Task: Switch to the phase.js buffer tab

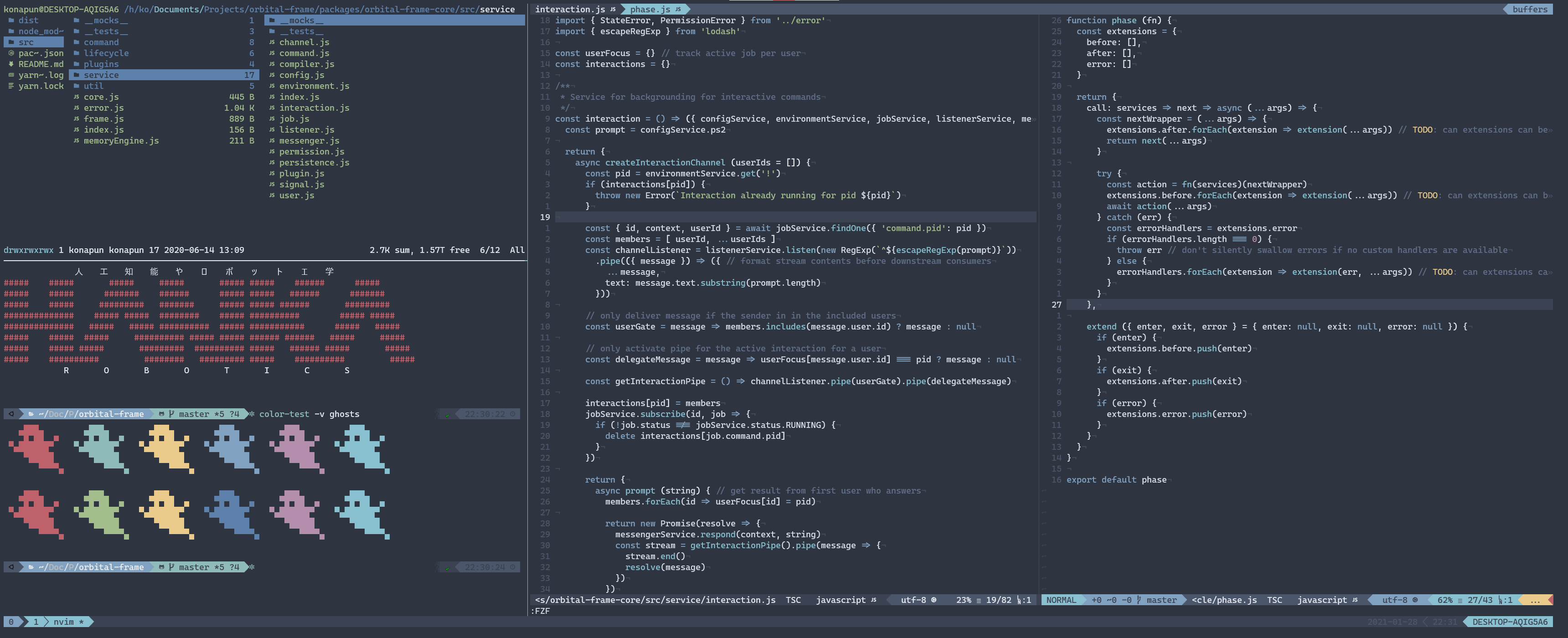Action: coord(650,9)
